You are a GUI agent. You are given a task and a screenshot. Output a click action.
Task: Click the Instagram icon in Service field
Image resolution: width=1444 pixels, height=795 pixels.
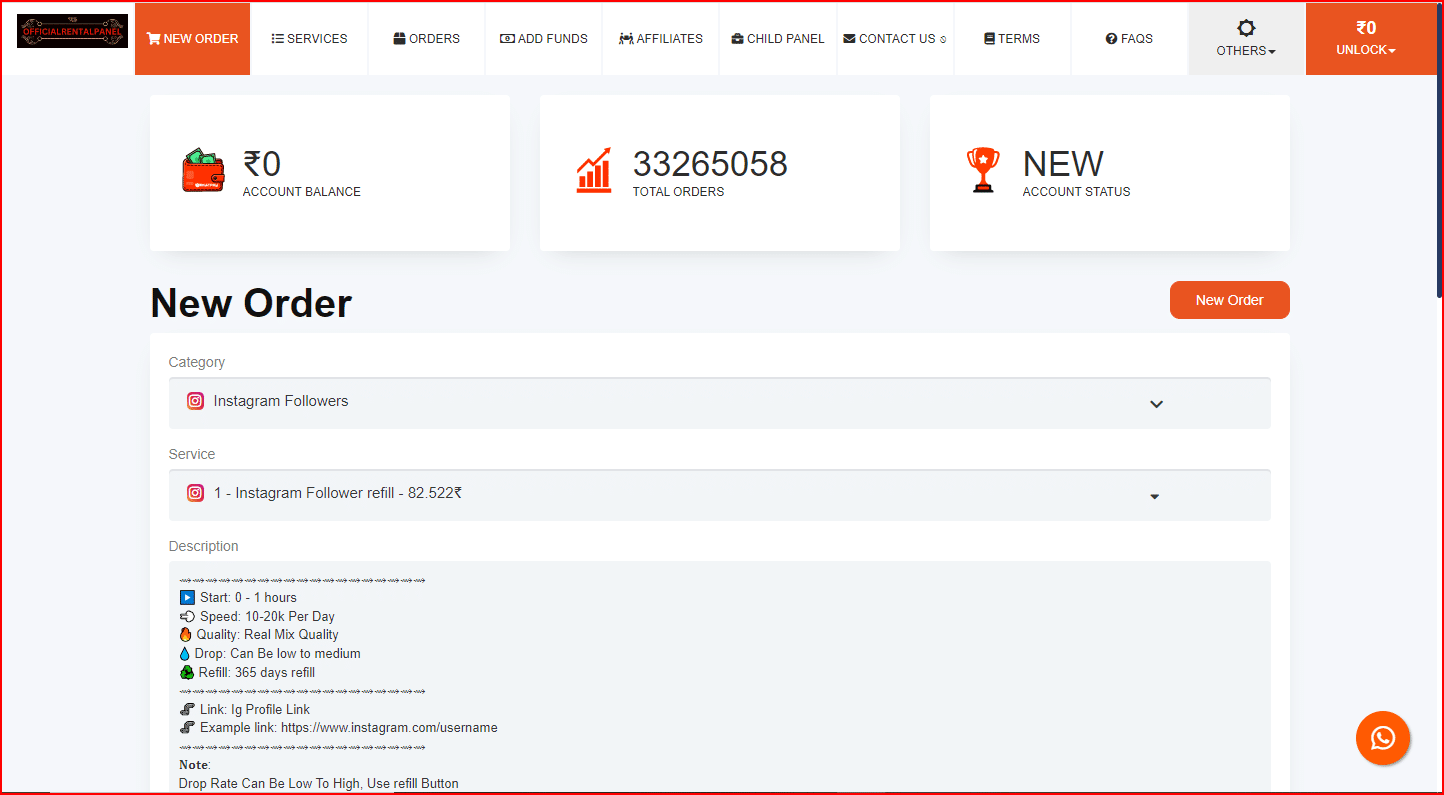click(196, 493)
